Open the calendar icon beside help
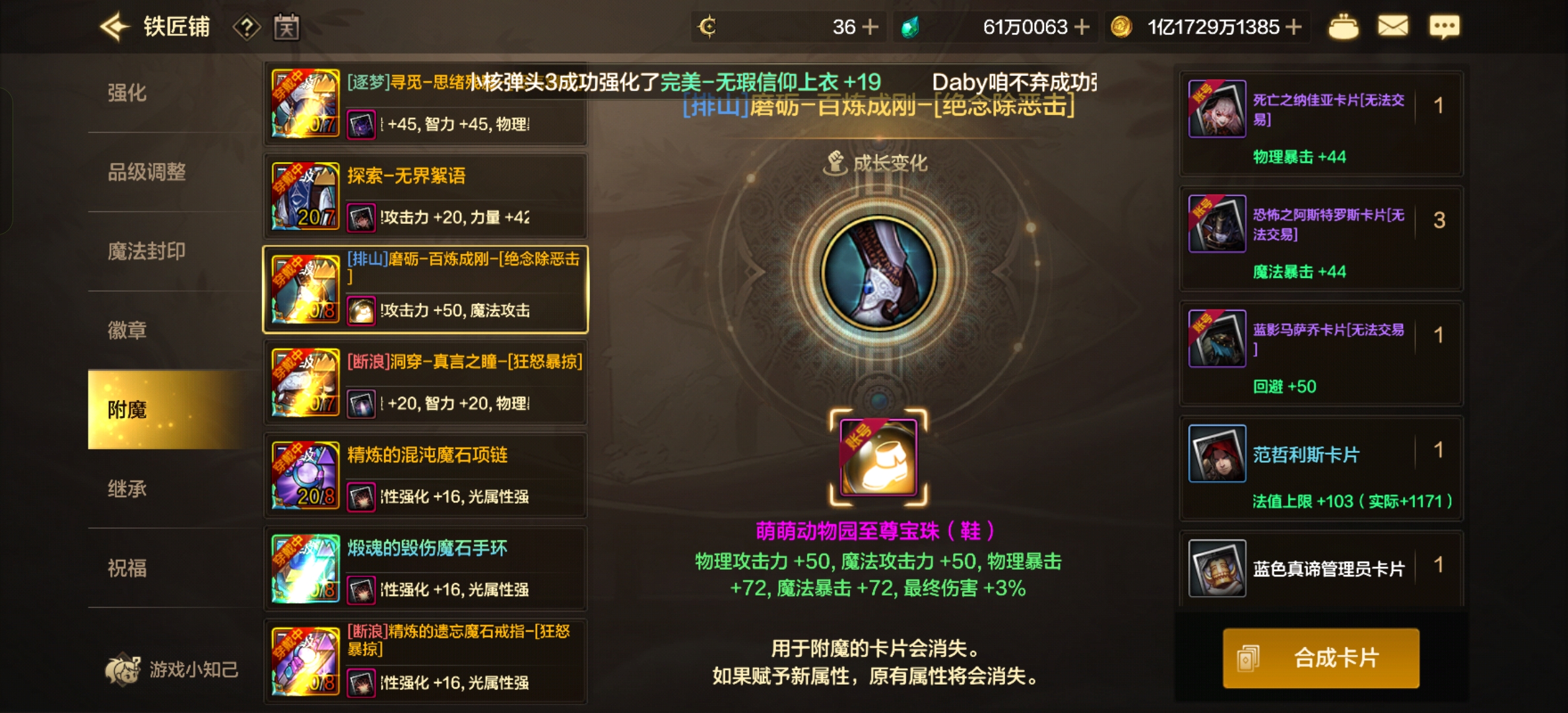 [x=286, y=27]
